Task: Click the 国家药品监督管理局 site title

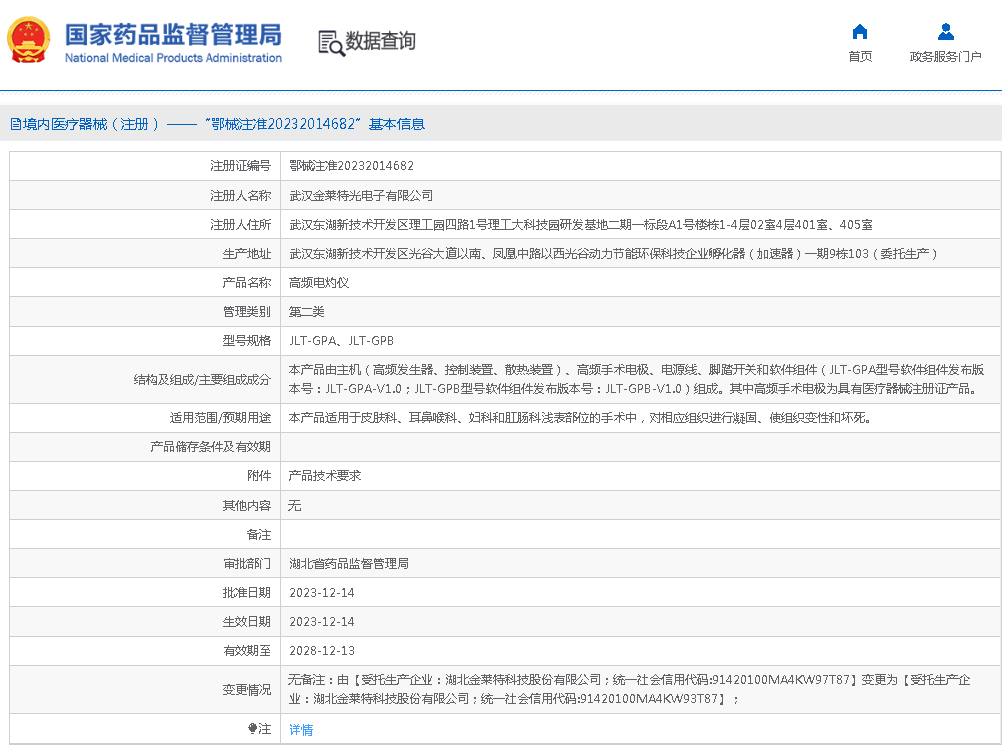Action: coord(172,35)
